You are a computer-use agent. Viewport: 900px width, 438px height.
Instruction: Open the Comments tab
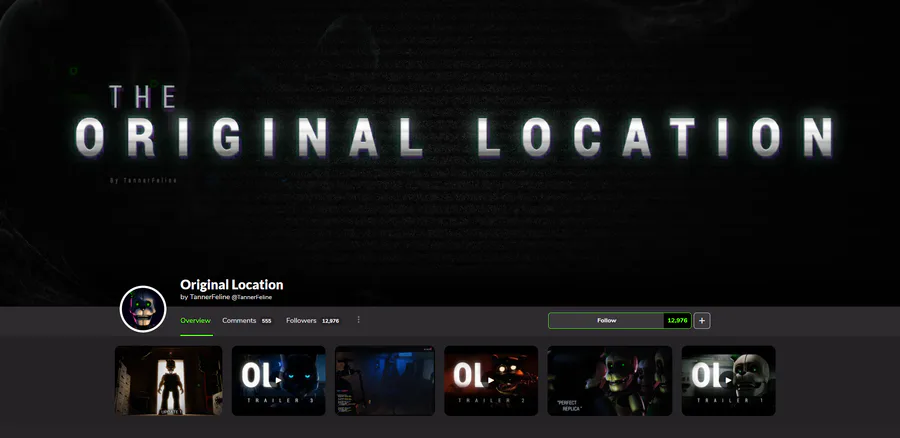(x=247, y=320)
